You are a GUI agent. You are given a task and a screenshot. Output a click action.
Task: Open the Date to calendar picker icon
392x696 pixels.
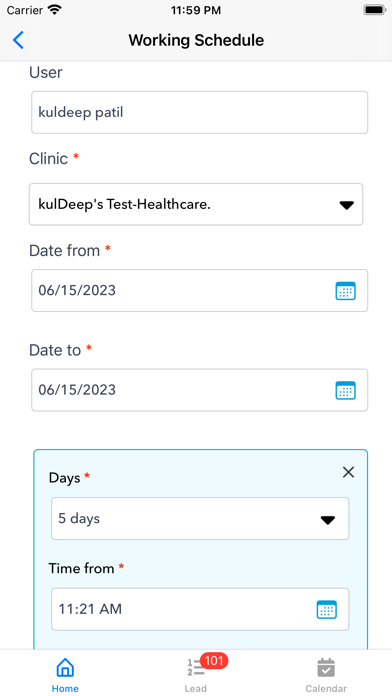[345, 390]
